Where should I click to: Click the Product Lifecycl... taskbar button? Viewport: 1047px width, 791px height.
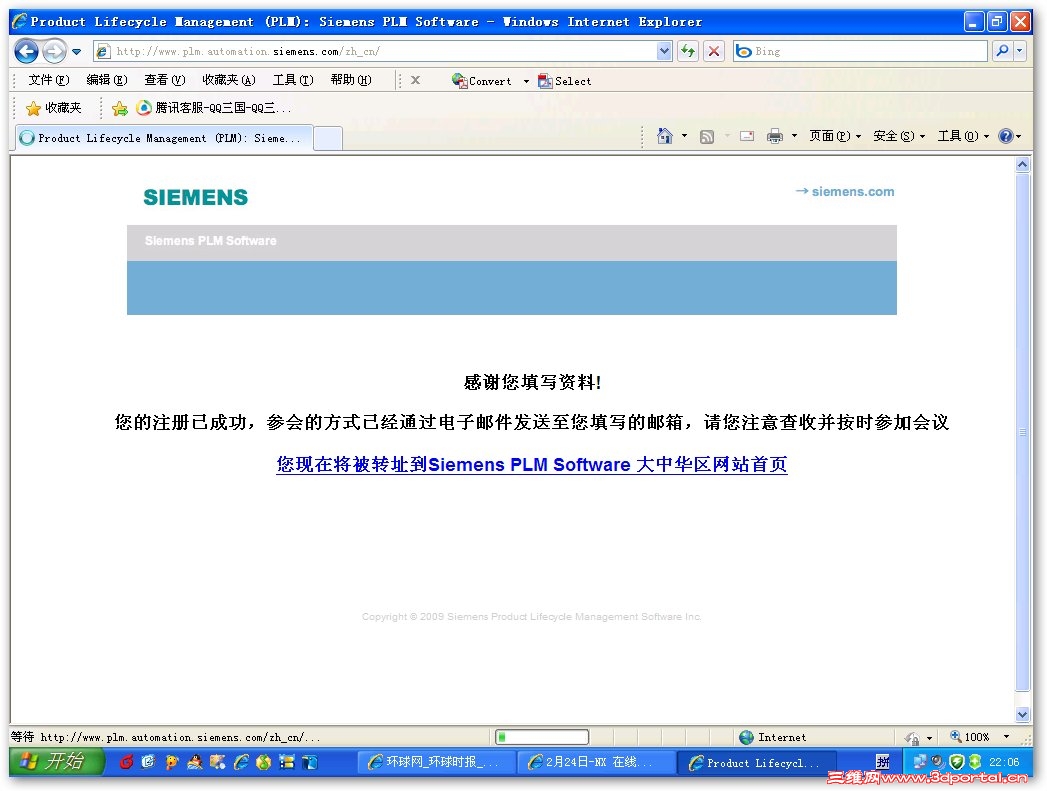(x=755, y=762)
